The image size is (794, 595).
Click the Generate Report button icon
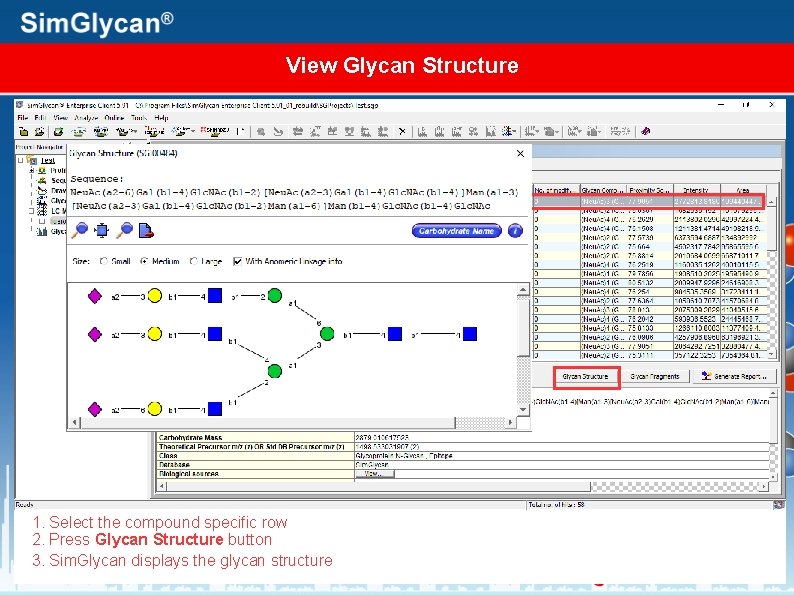[706, 376]
